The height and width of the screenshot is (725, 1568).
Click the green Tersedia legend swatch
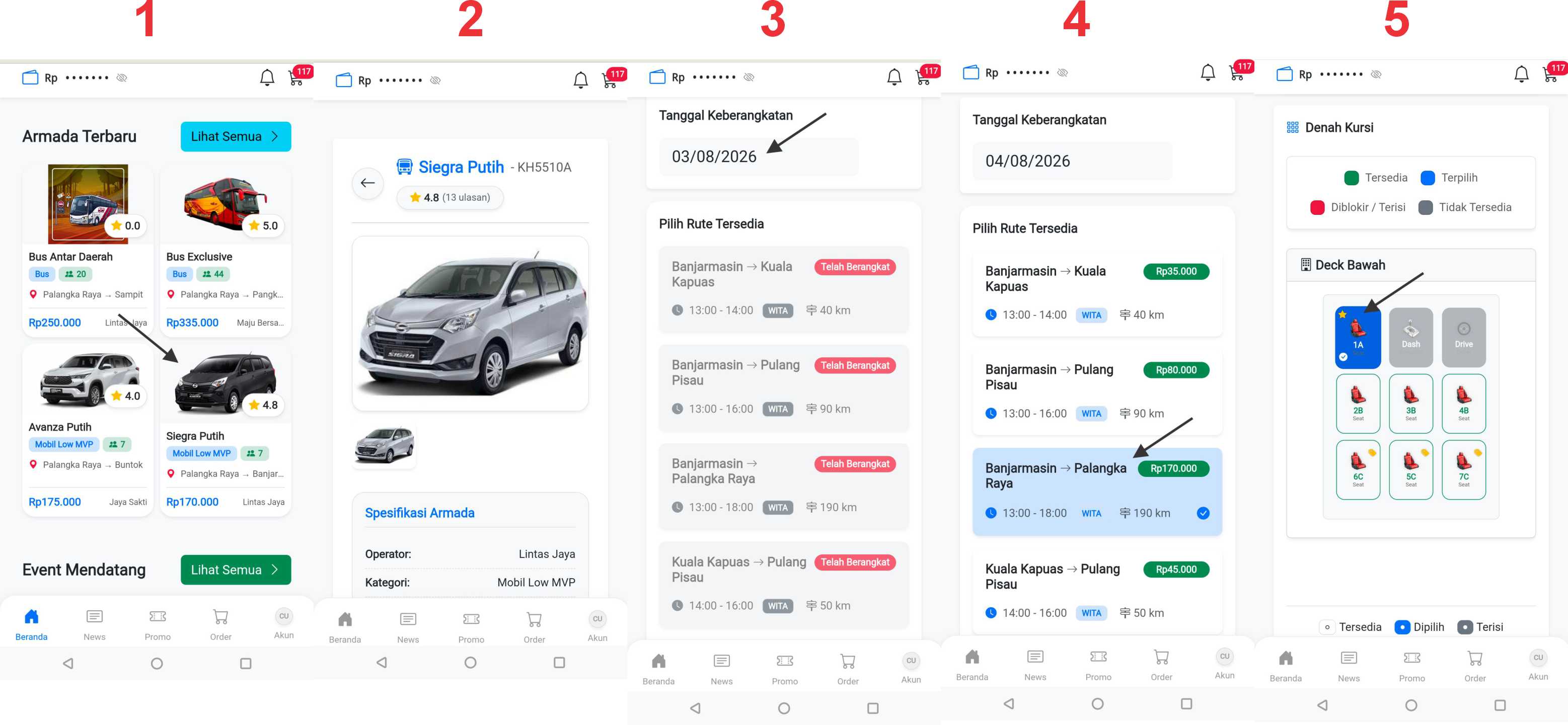(1351, 178)
